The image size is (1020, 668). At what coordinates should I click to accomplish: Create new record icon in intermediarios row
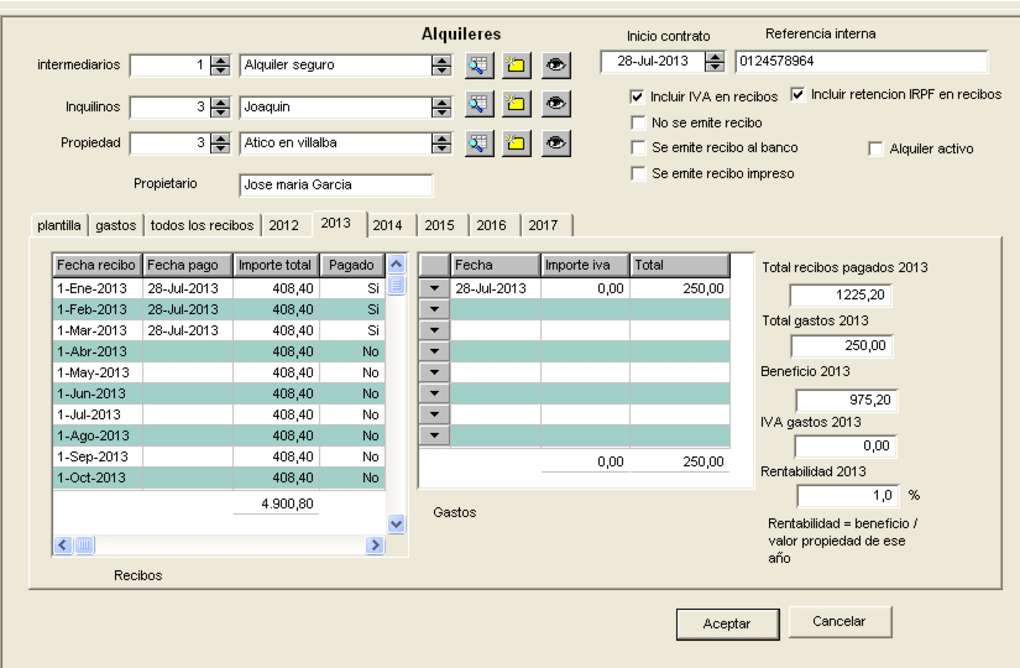click(x=517, y=65)
